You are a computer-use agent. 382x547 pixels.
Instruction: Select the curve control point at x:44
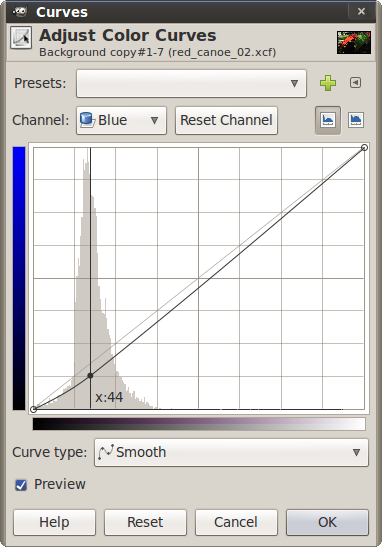point(90,376)
